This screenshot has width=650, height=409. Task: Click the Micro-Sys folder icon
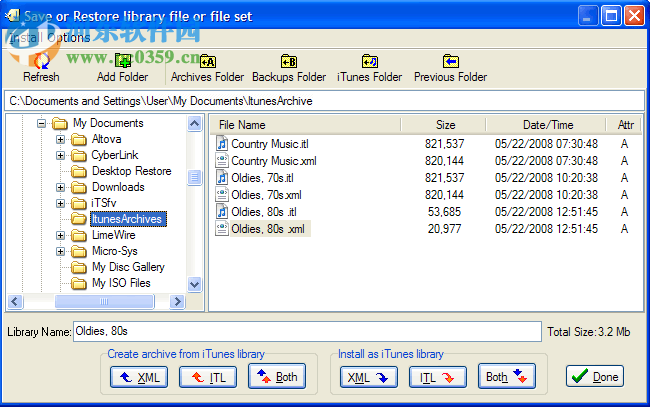click(78, 252)
